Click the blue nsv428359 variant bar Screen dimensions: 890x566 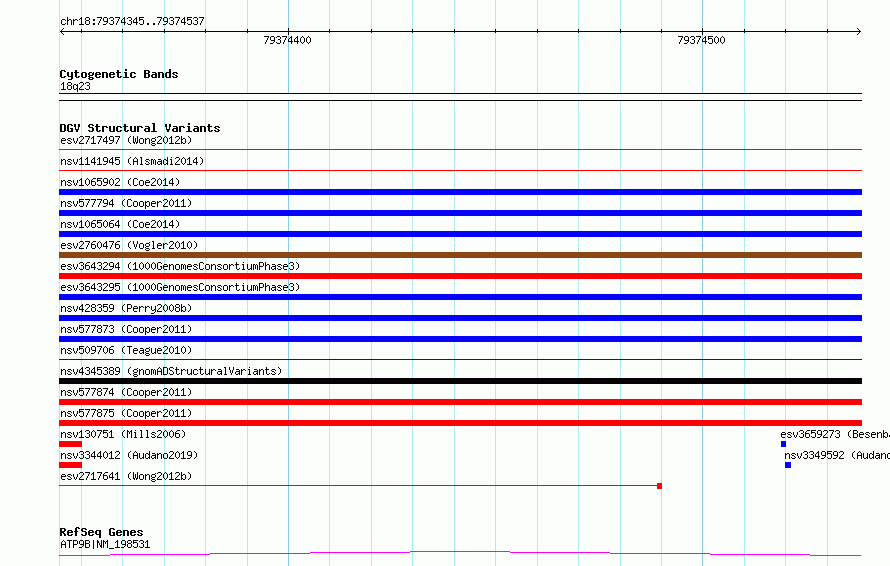tap(460, 318)
